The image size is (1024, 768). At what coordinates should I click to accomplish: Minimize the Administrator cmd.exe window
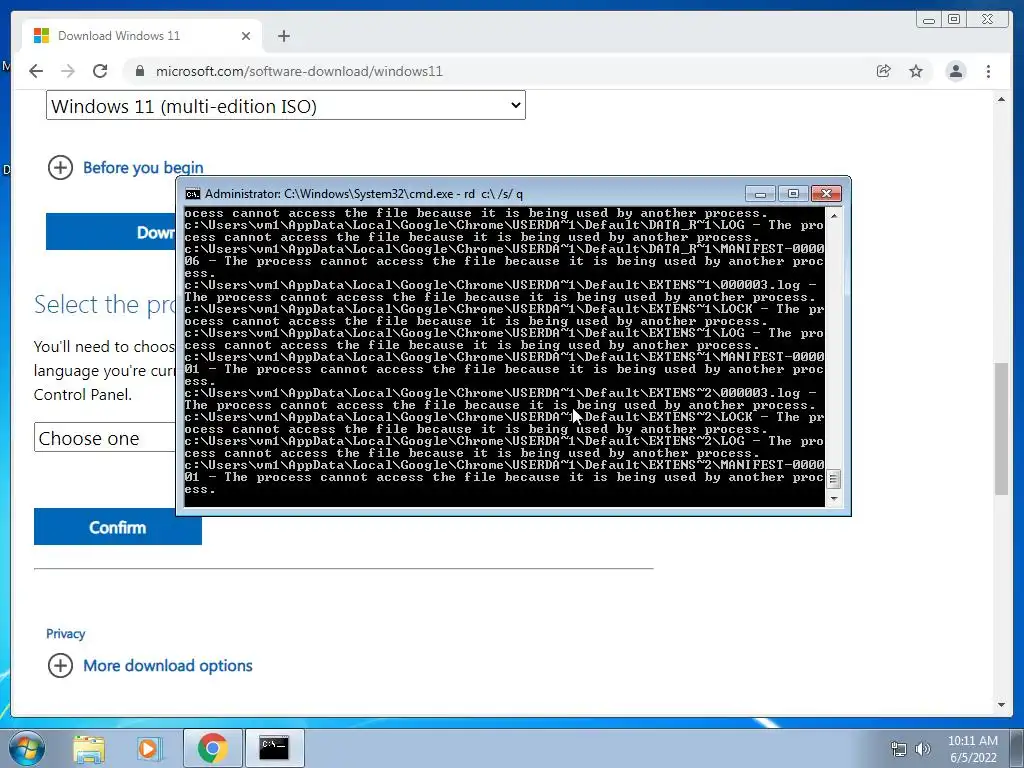point(760,194)
